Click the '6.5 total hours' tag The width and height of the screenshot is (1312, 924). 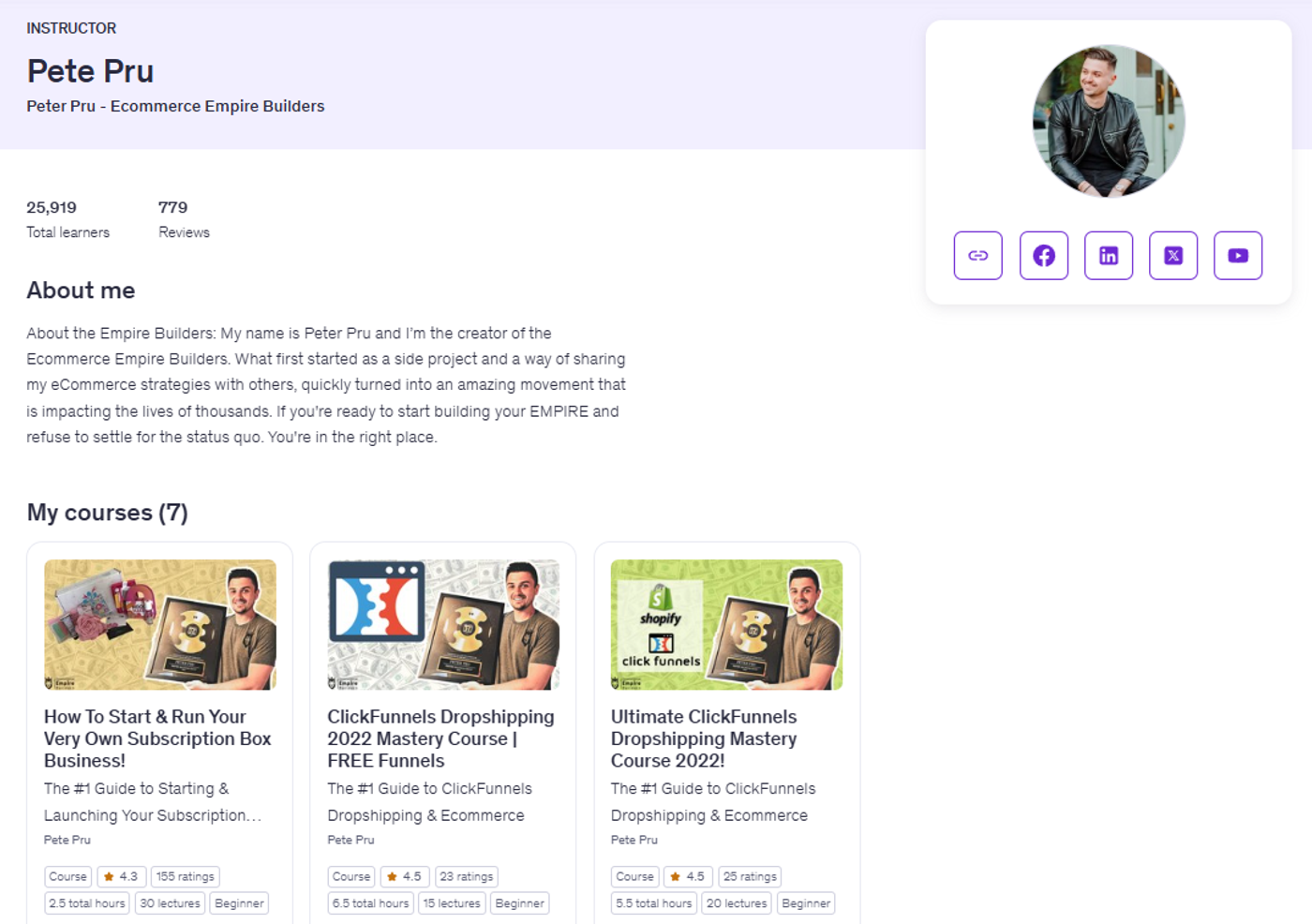(x=371, y=903)
